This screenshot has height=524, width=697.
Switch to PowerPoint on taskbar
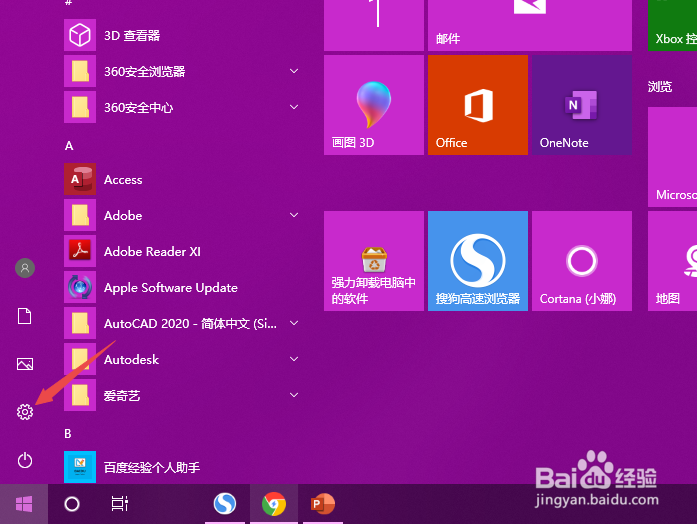click(x=323, y=504)
